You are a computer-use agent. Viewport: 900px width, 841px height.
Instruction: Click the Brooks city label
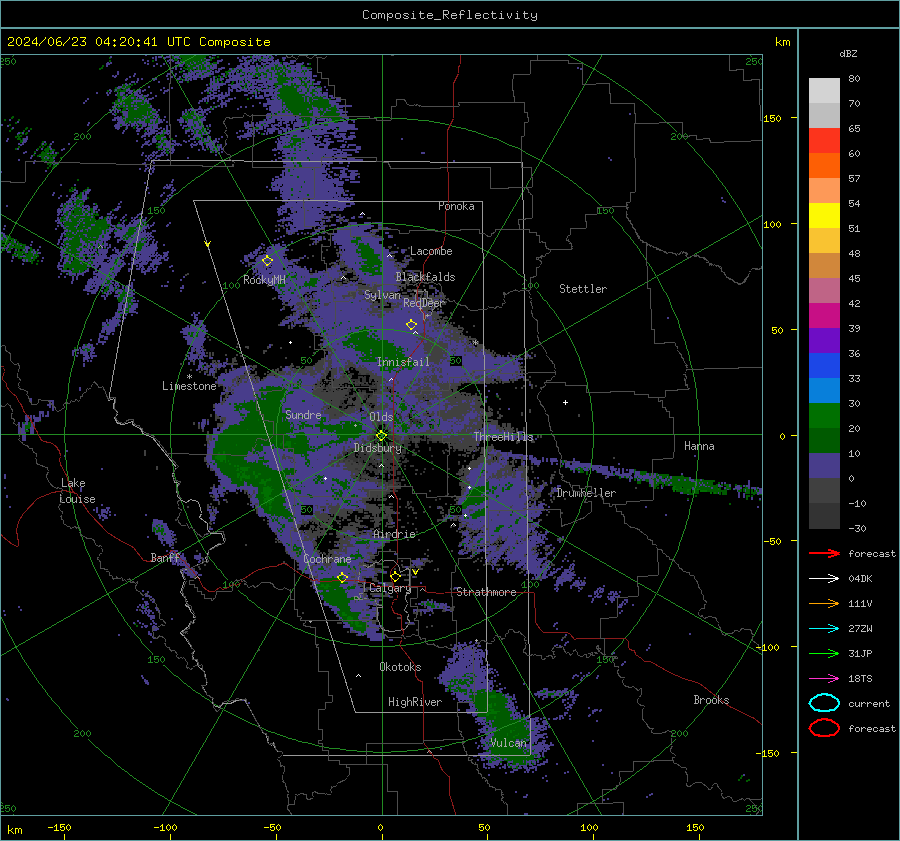[711, 700]
